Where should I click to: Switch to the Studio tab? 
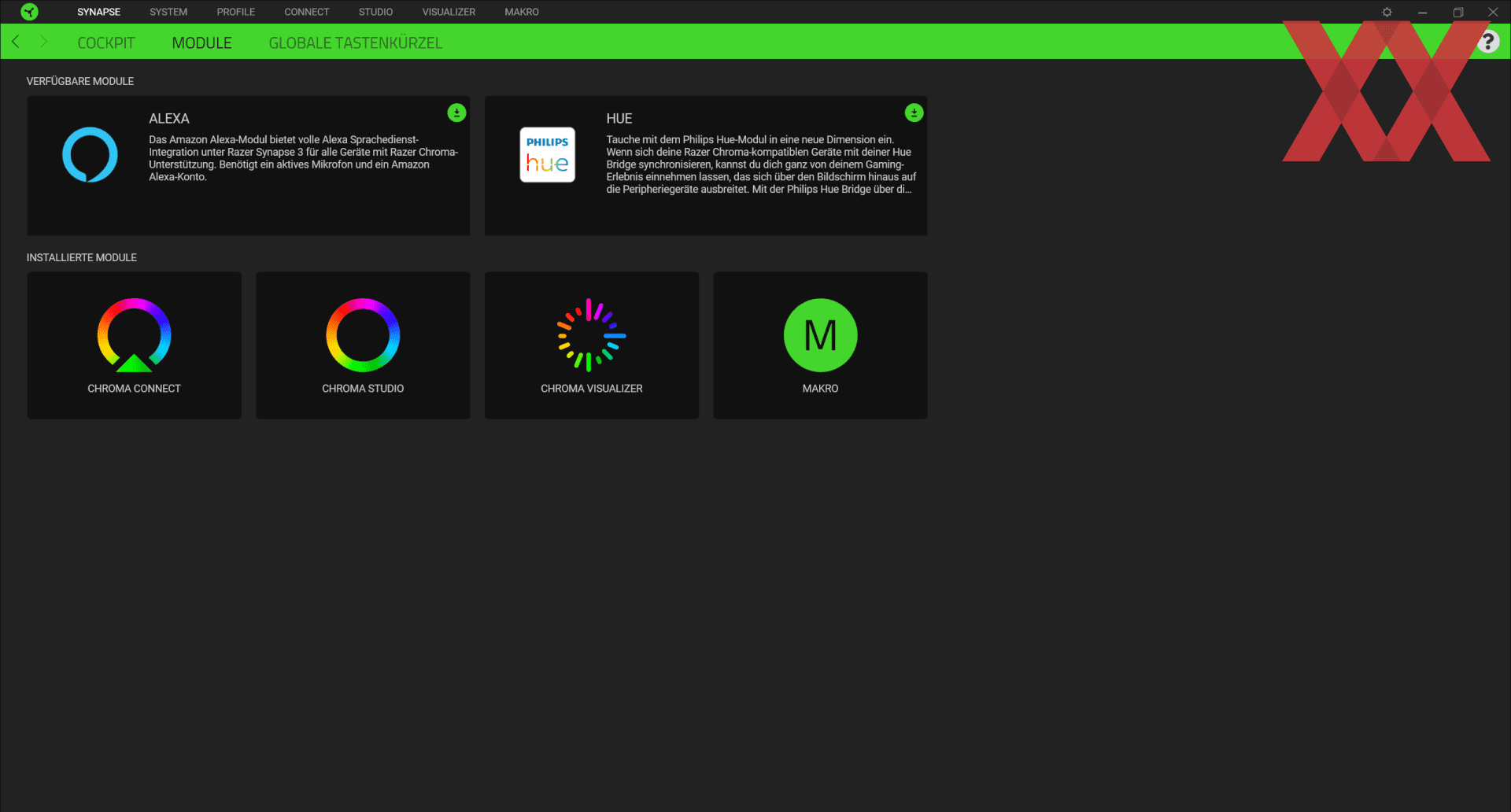coord(375,12)
